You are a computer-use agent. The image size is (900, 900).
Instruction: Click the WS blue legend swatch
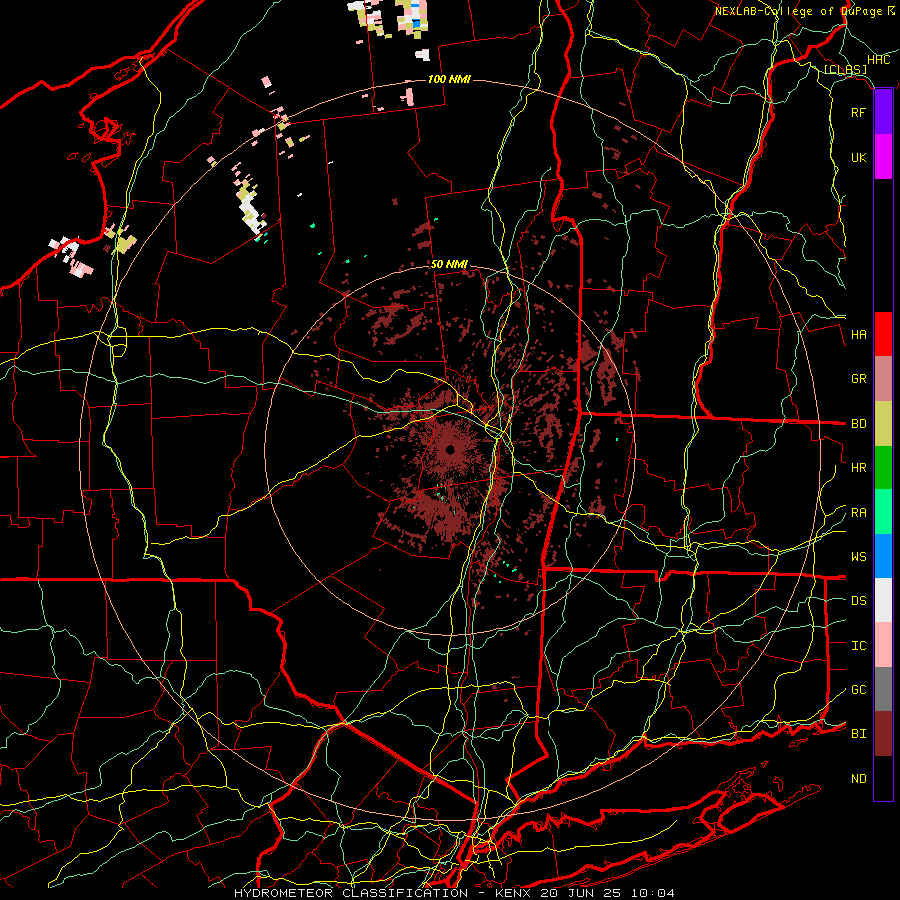point(883,556)
